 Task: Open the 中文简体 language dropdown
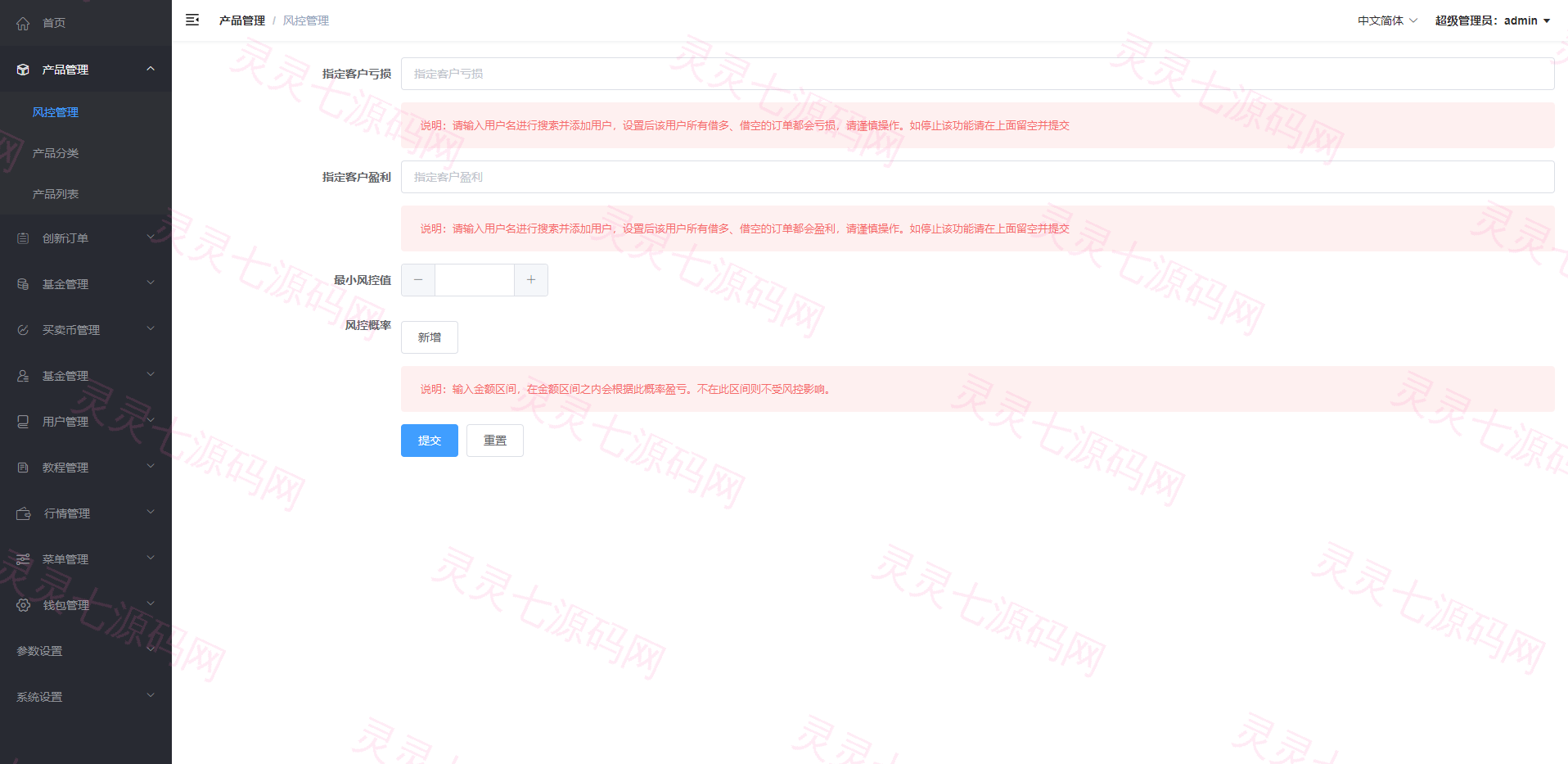click(1387, 20)
